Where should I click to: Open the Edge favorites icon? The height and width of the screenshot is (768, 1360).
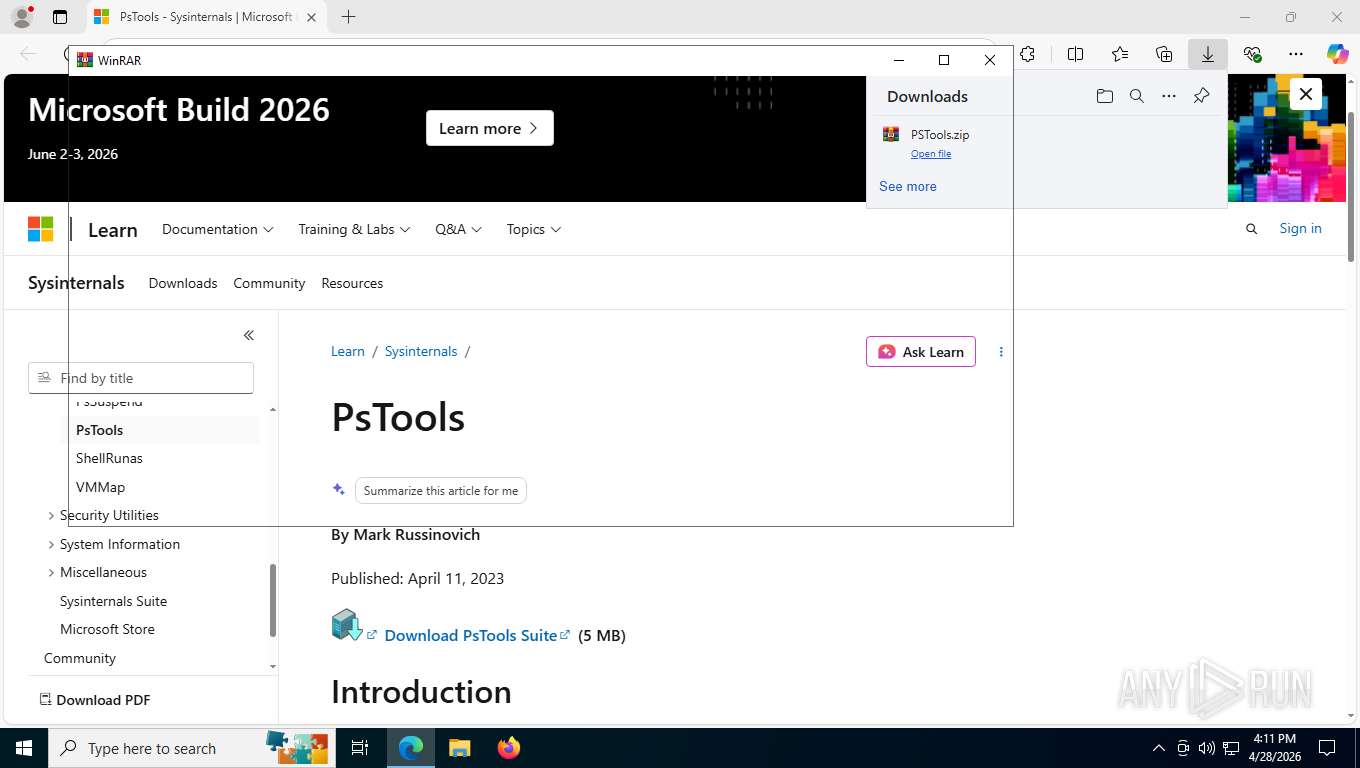click(1119, 54)
